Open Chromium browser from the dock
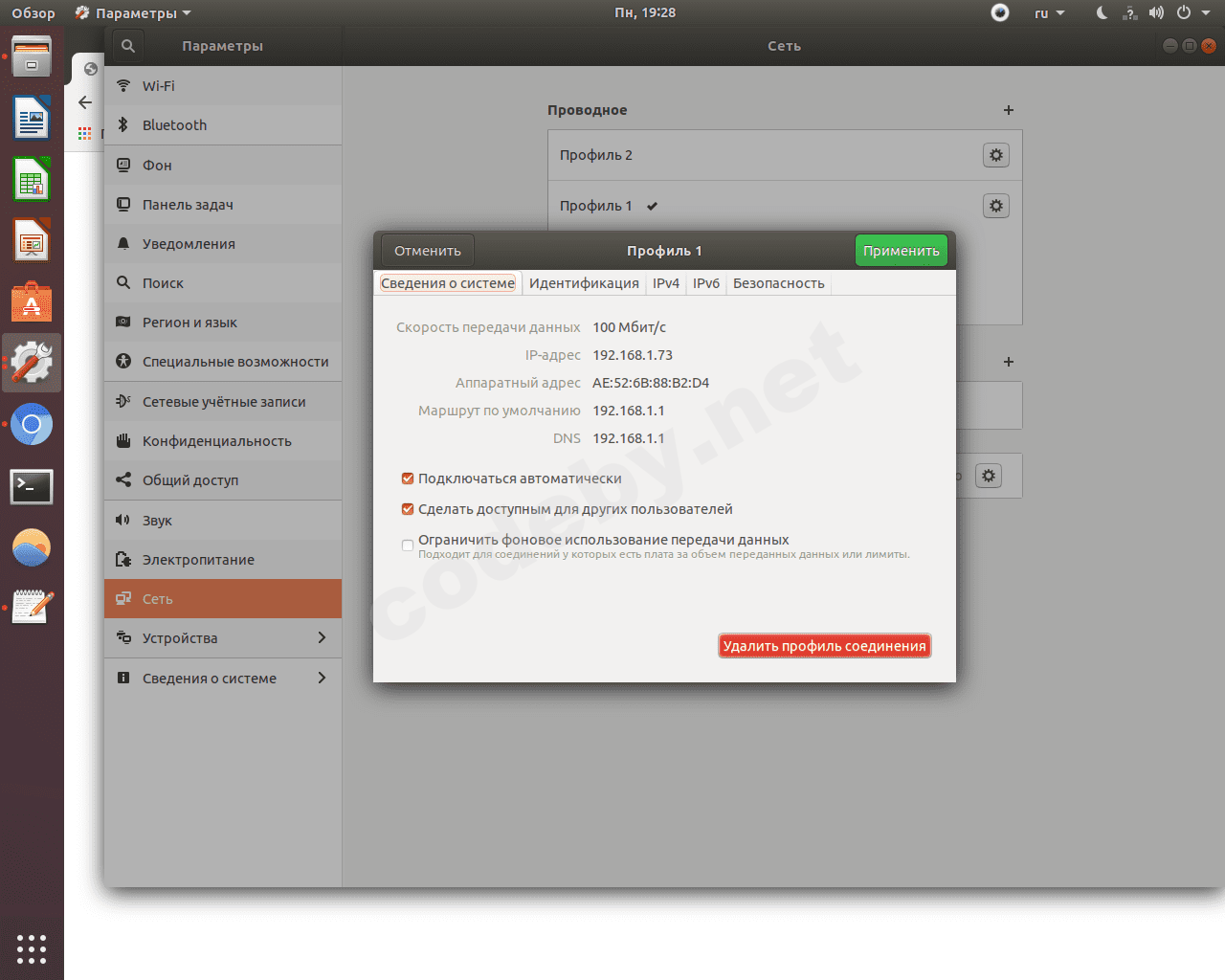 (32, 425)
